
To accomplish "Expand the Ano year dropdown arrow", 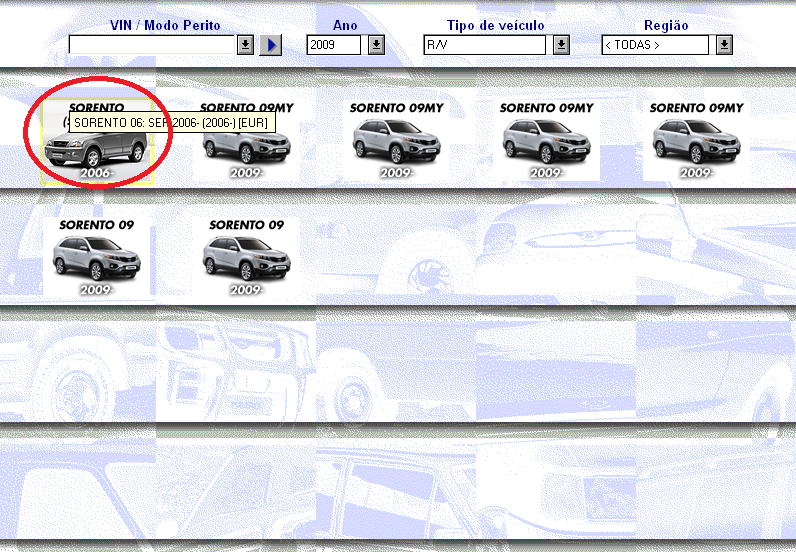I will pos(376,45).
